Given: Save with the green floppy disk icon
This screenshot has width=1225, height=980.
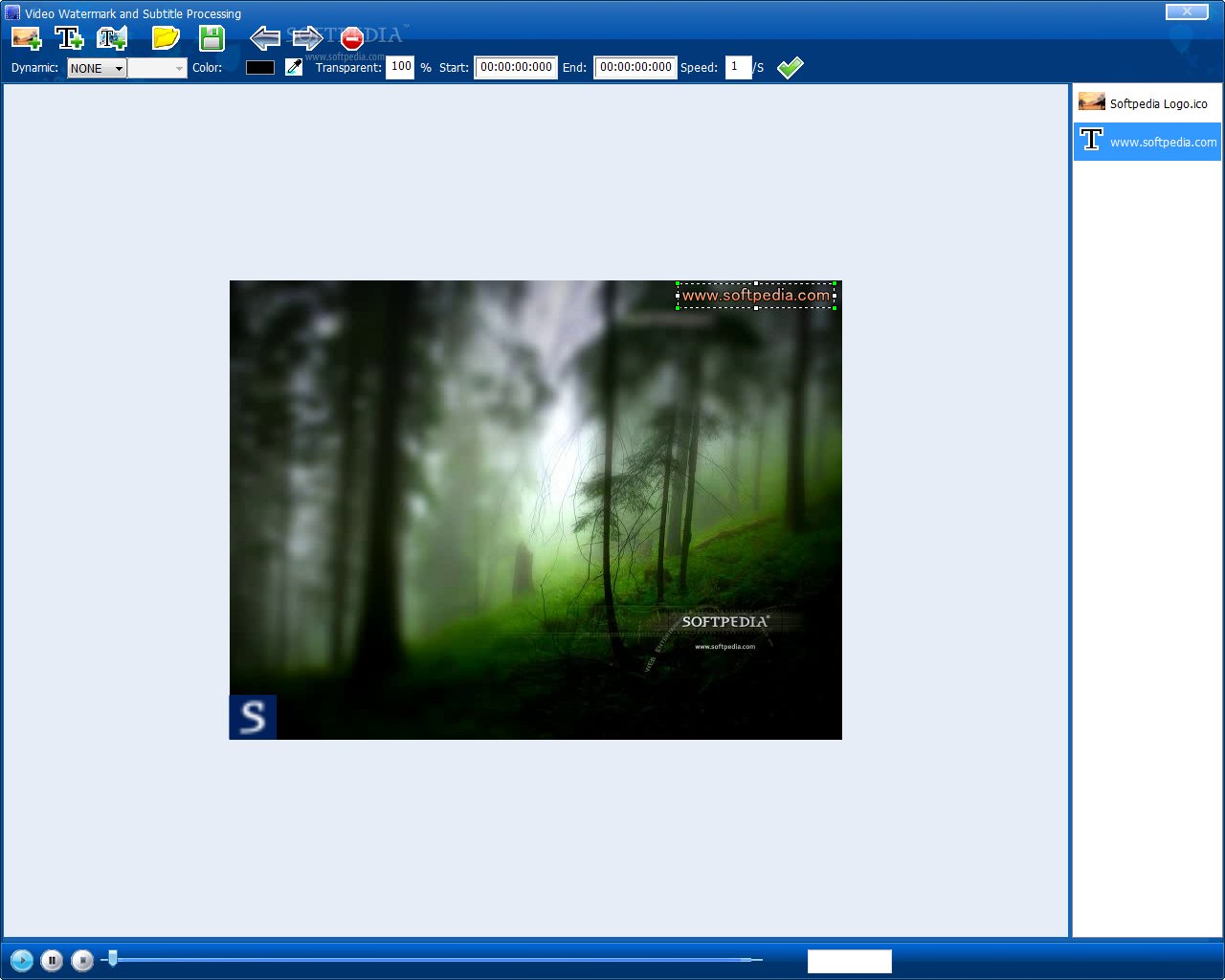Looking at the screenshot, I should click(212, 38).
